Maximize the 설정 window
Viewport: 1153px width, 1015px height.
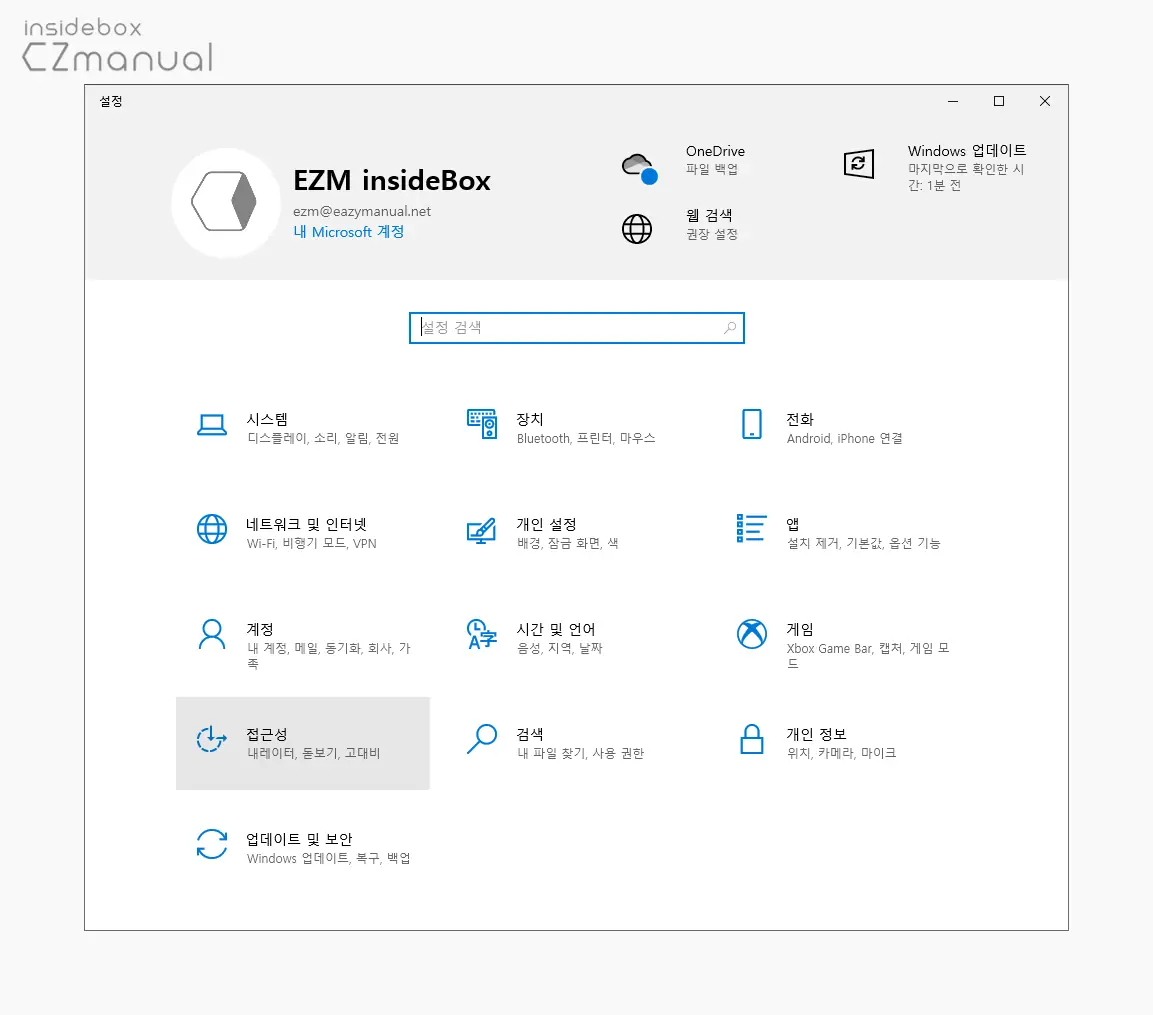(999, 102)
